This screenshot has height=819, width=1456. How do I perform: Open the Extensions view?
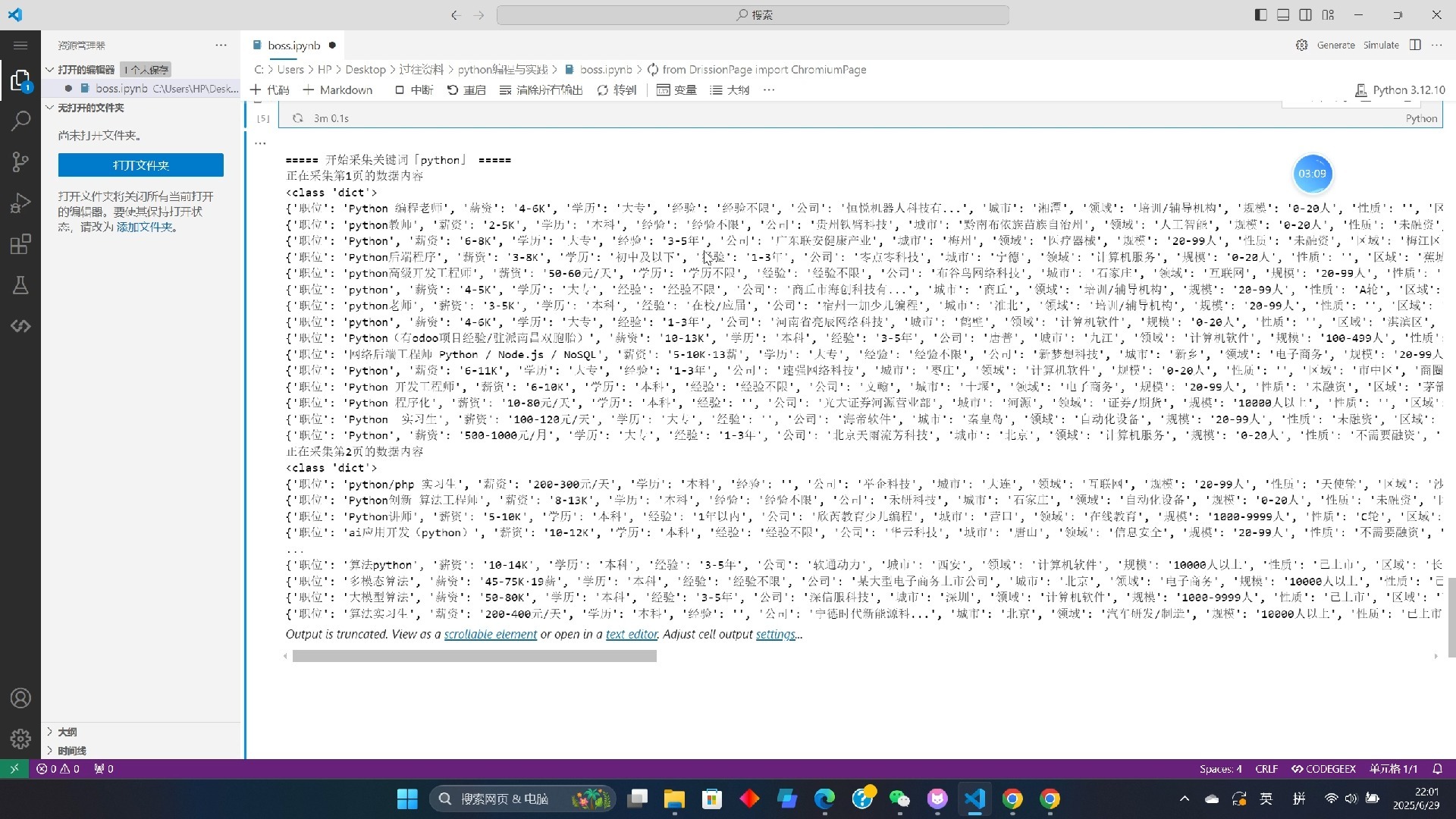coord(20,243)
